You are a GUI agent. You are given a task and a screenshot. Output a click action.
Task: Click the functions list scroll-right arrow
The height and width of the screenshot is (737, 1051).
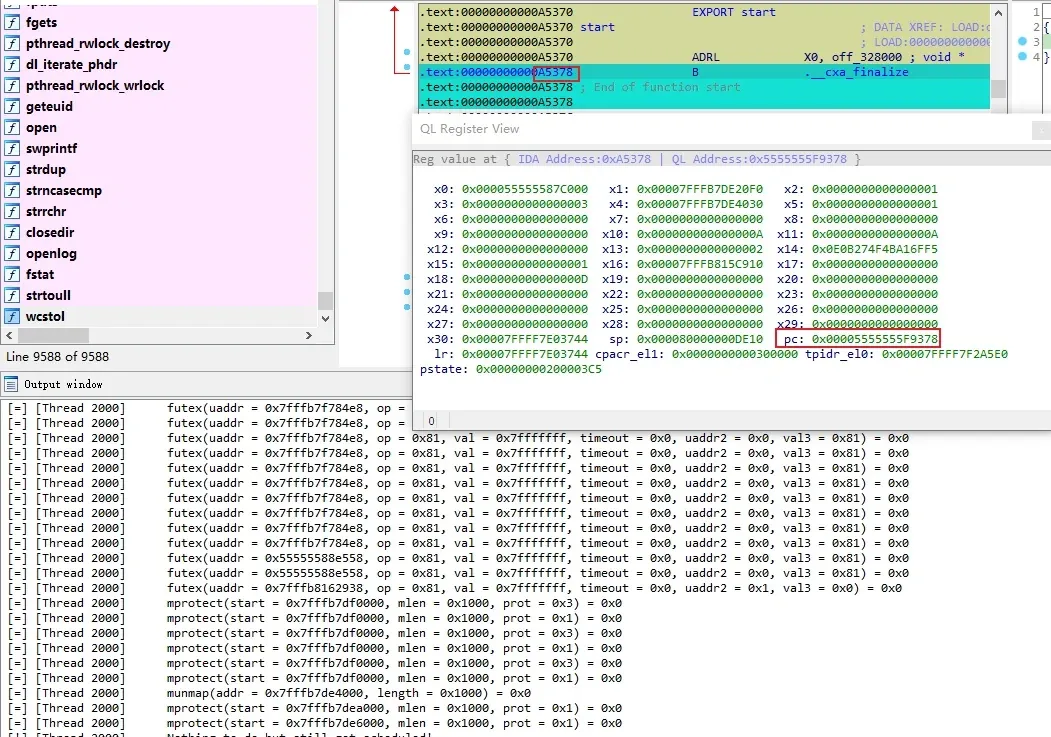point(308,335)
